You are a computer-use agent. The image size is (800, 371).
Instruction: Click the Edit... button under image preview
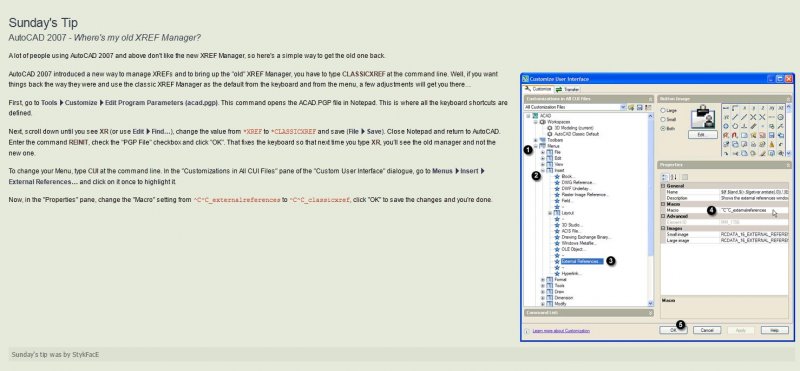(703, 135)
